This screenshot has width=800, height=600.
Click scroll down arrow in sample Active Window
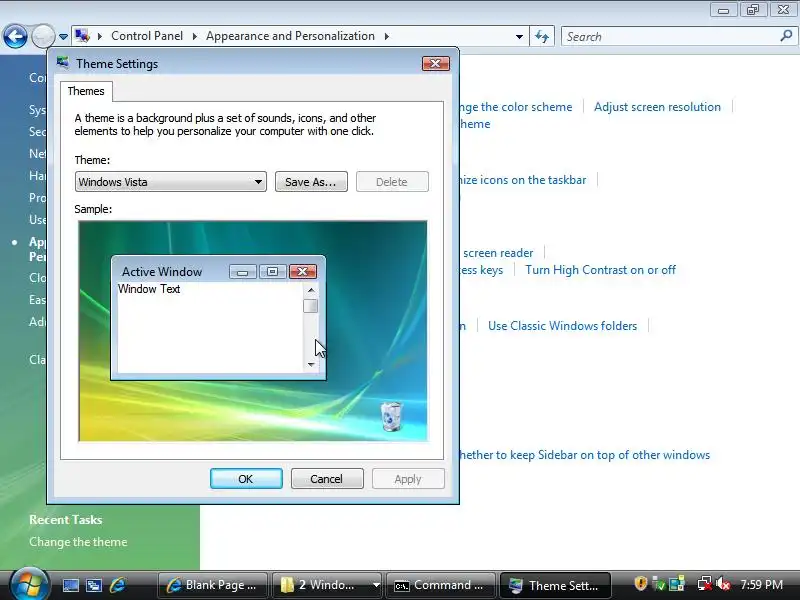311,364
